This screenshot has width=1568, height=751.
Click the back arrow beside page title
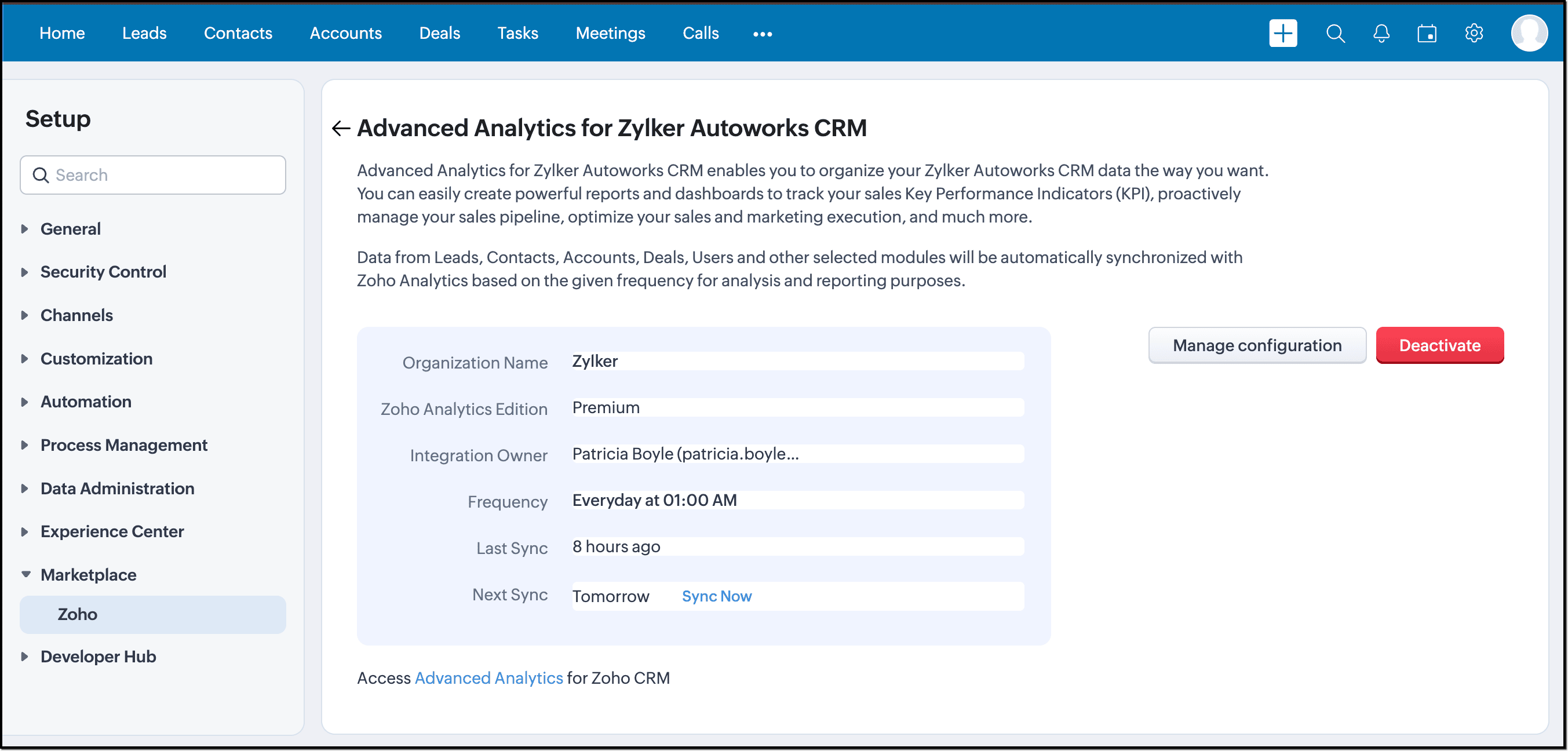(341, 129)
